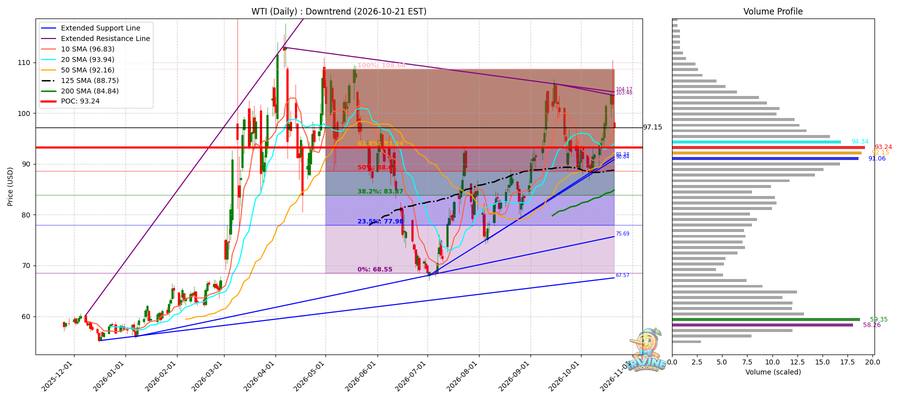This screenshot has width=900, height=400.
Task: Click the 93.24 volume profile value label
Action: tap(883, 147)
